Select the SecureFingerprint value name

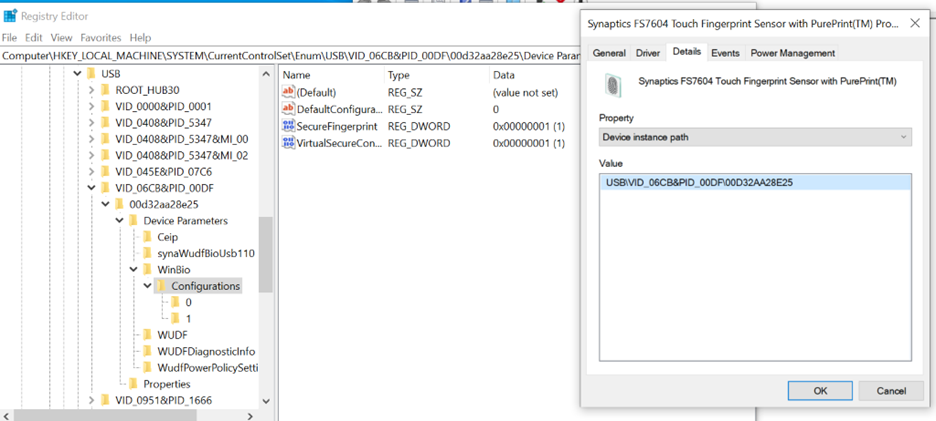337,126
